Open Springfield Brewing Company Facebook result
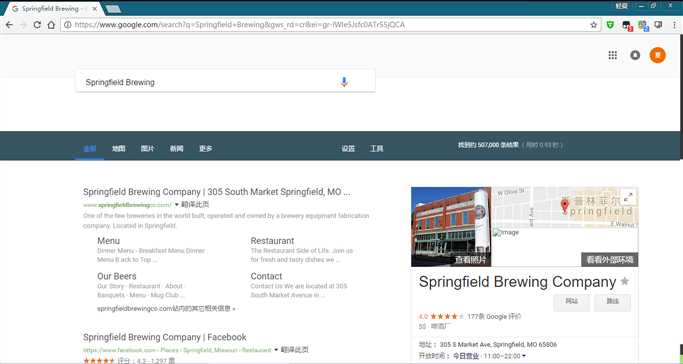The height and width of the screenshot is (364, 683). [x=165, y=337]
